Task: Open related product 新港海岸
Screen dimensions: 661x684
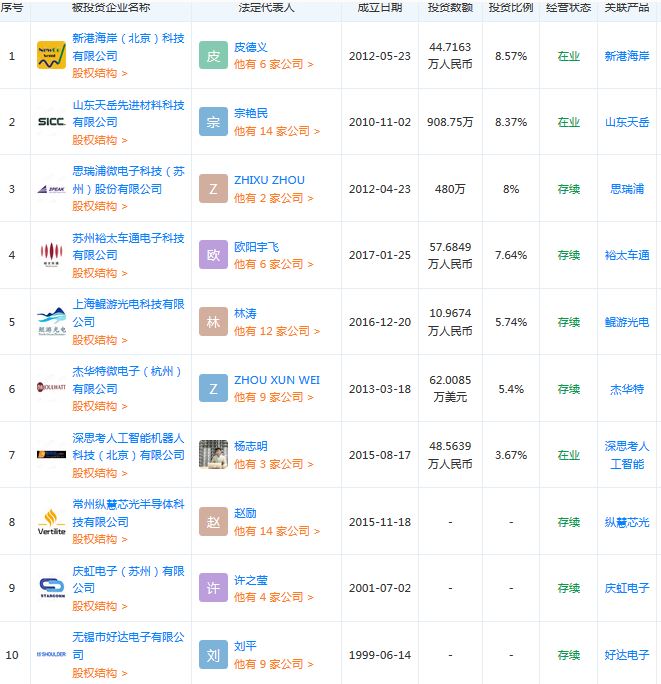Action: point(627,56)
